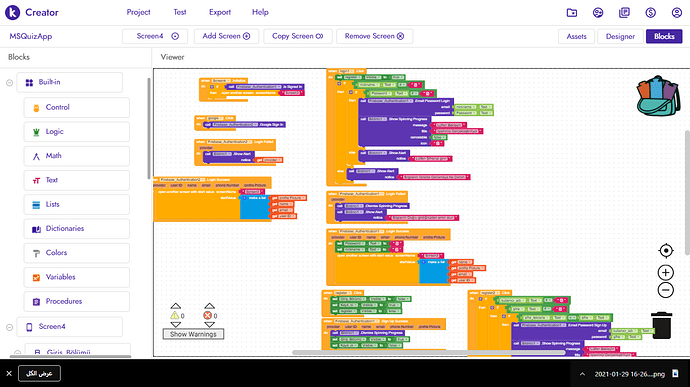Screen dimensions: 690x387
Task: Open the Project menu
Action: click(138, 12)
